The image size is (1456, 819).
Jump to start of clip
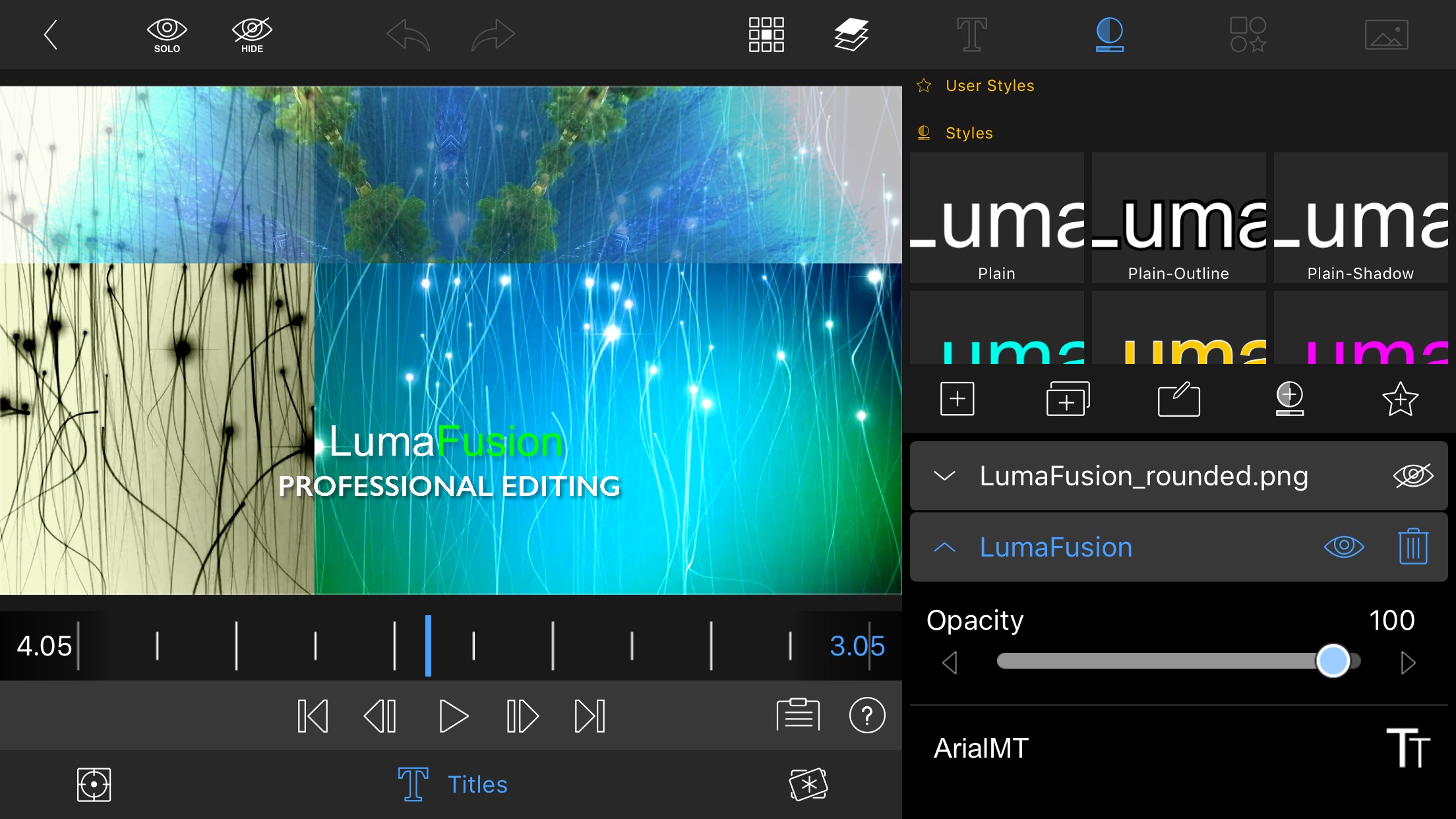313,716
